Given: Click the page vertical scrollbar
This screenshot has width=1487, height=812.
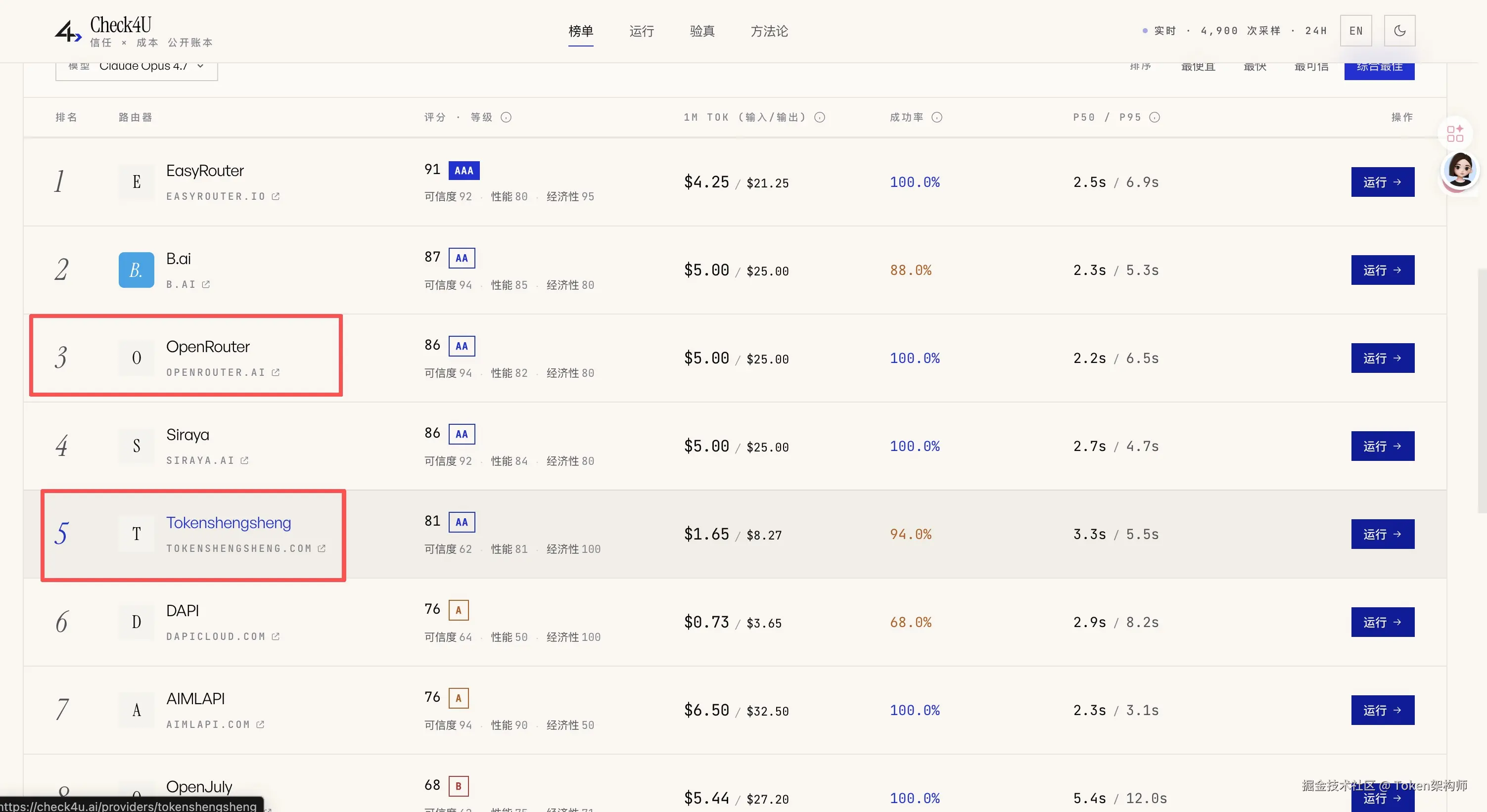Looking at the screenshot, I should tap(1482, 391).
